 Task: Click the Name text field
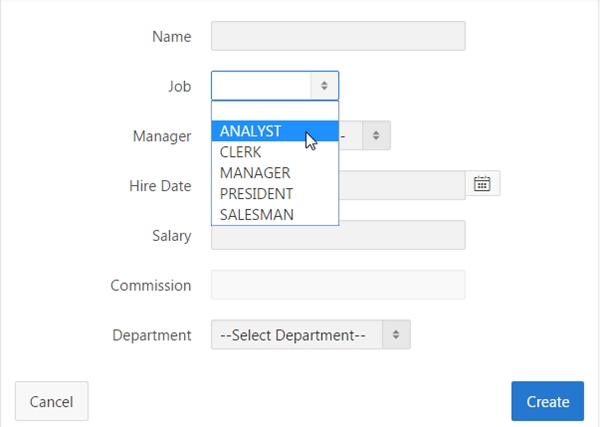pos(338,37)
